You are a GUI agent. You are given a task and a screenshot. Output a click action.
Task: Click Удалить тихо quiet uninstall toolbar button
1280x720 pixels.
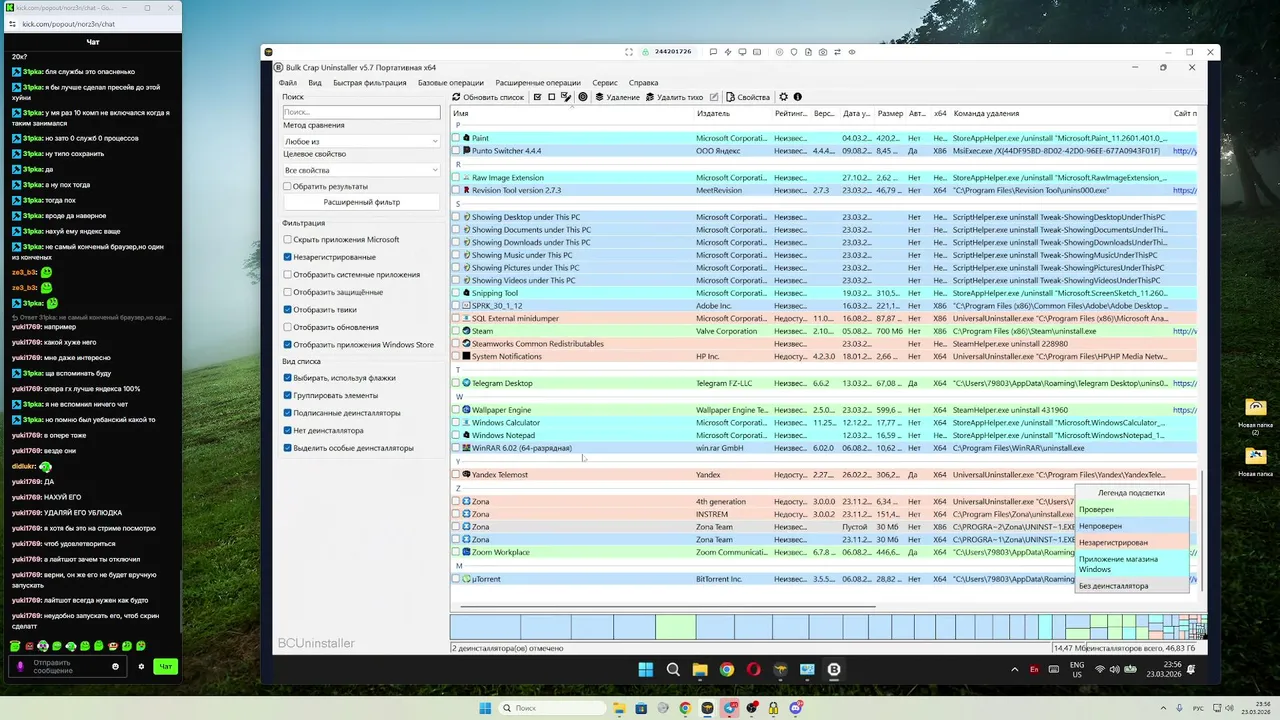click(675, 97)
